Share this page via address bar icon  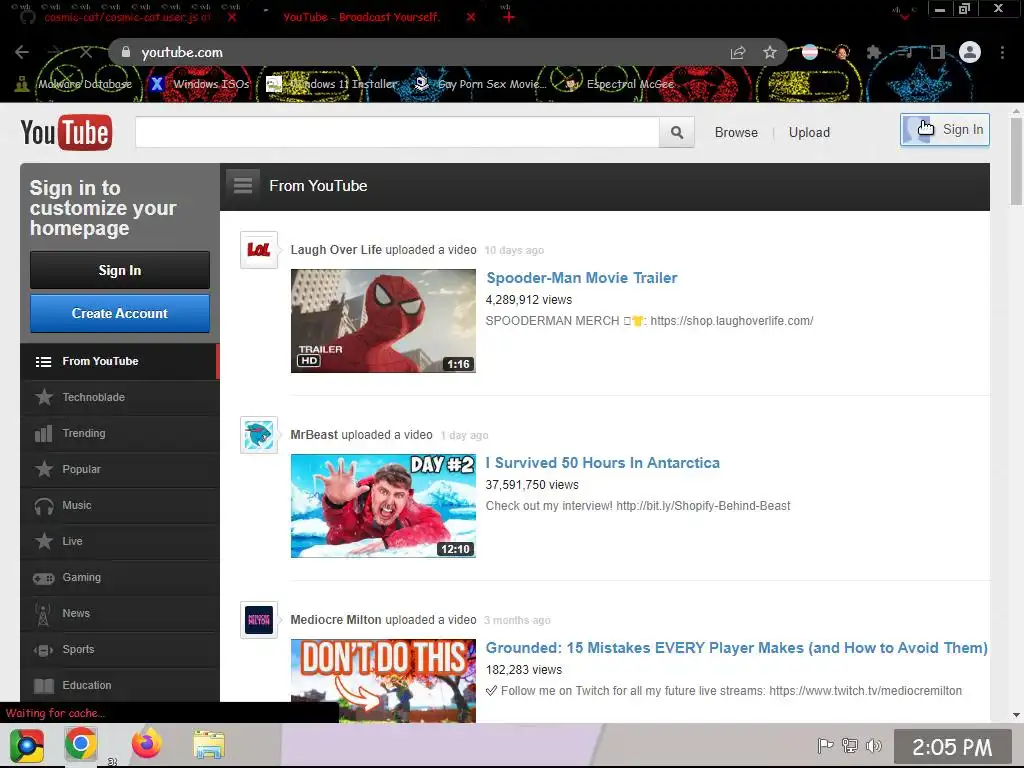click(x=738, y=52)
